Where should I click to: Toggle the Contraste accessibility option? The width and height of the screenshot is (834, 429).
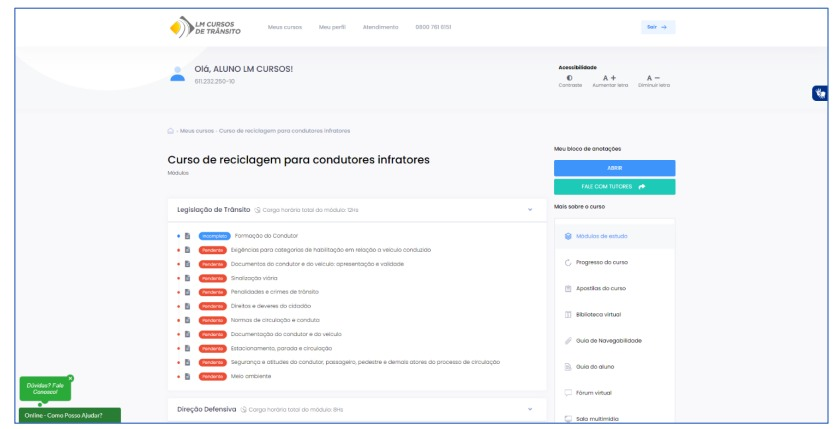pos(570,81)
